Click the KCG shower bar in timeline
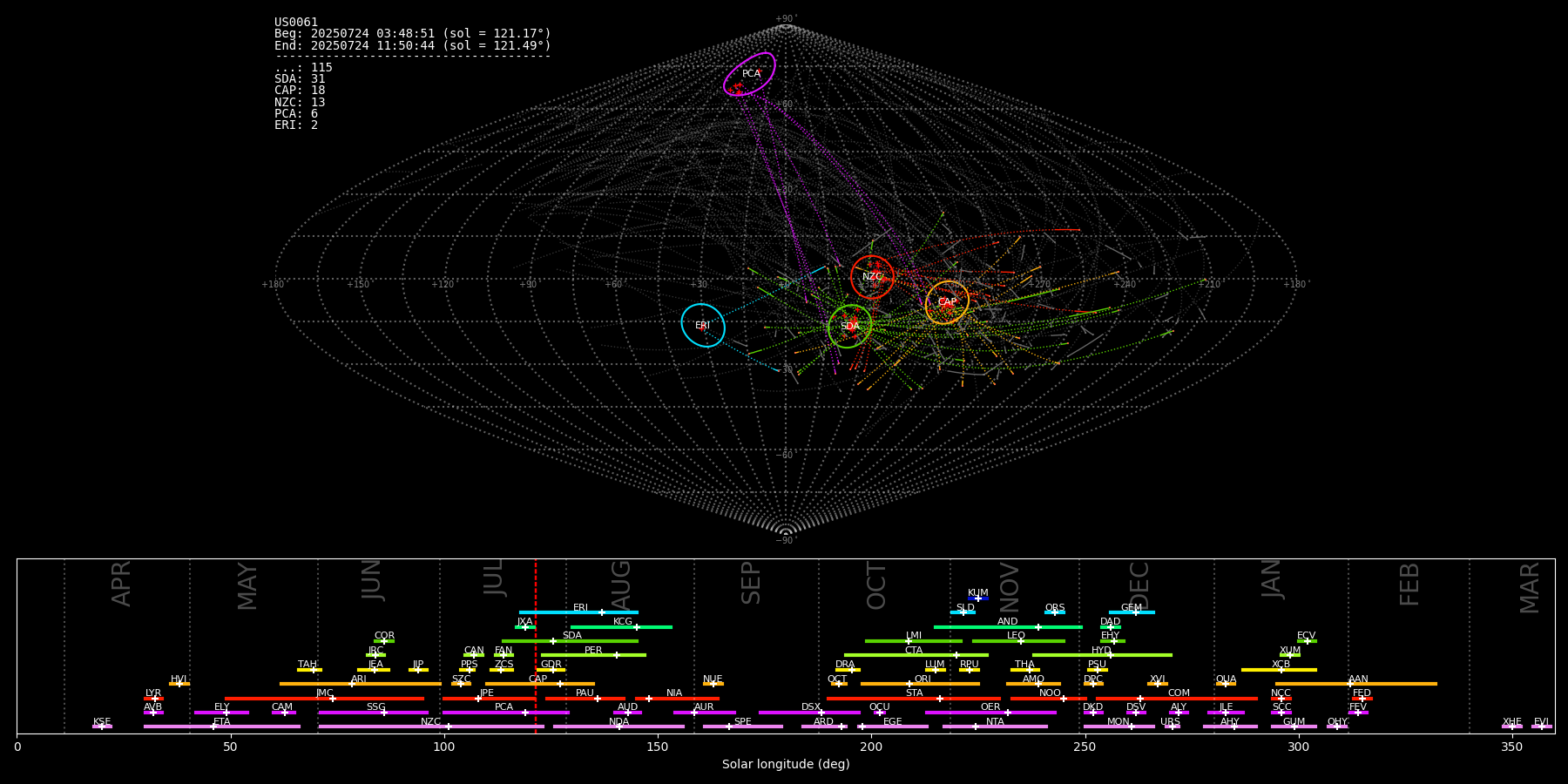 (621, 627)
